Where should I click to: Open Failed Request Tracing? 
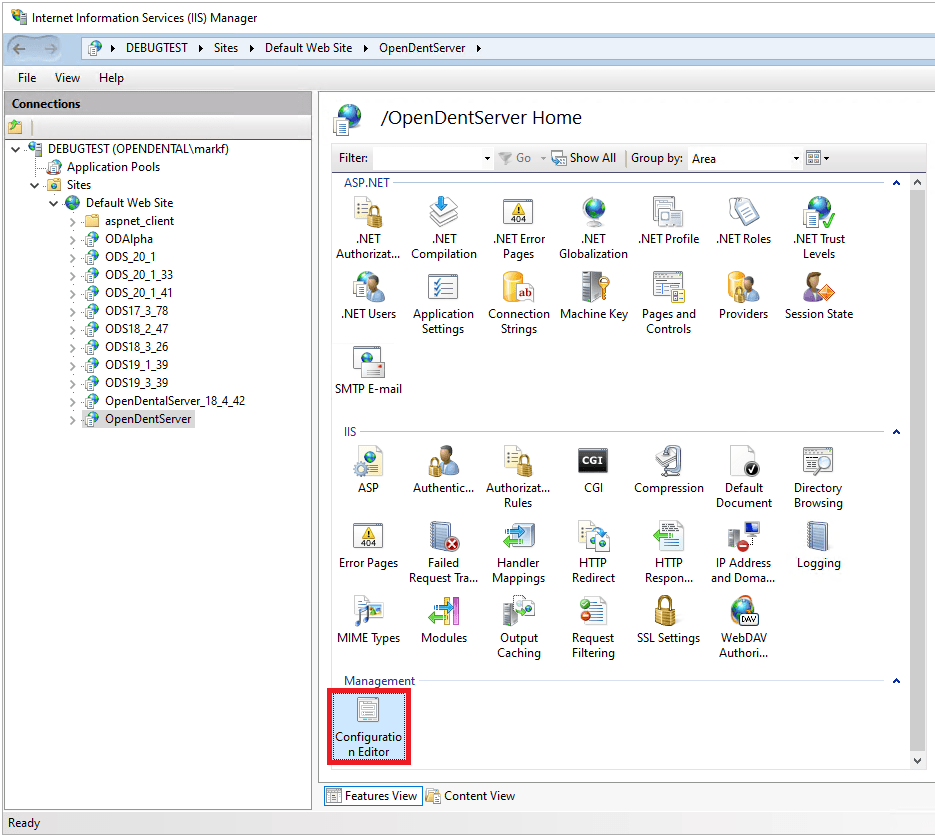tap(443, 548)
